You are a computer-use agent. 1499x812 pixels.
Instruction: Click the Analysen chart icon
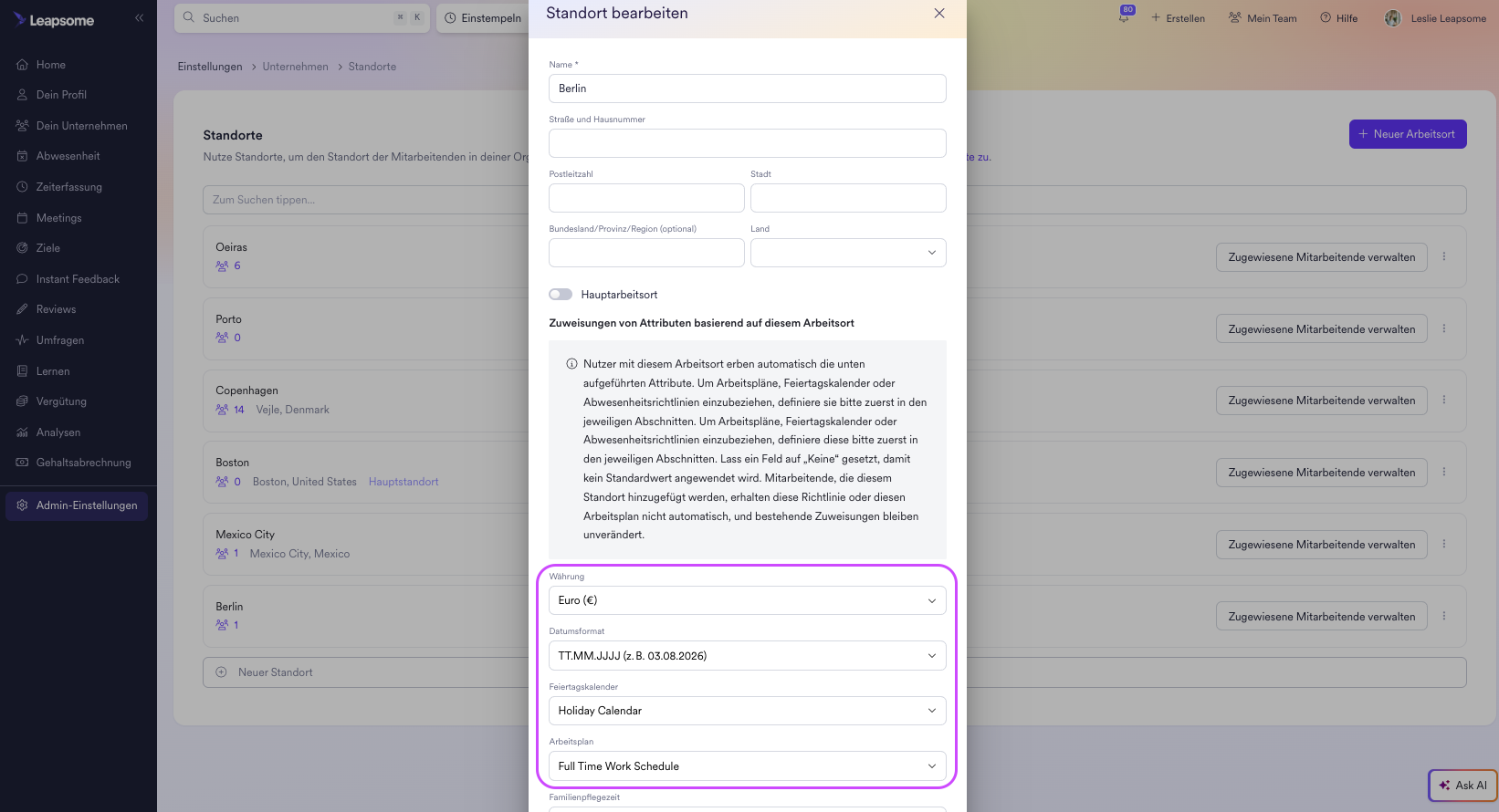22,432
